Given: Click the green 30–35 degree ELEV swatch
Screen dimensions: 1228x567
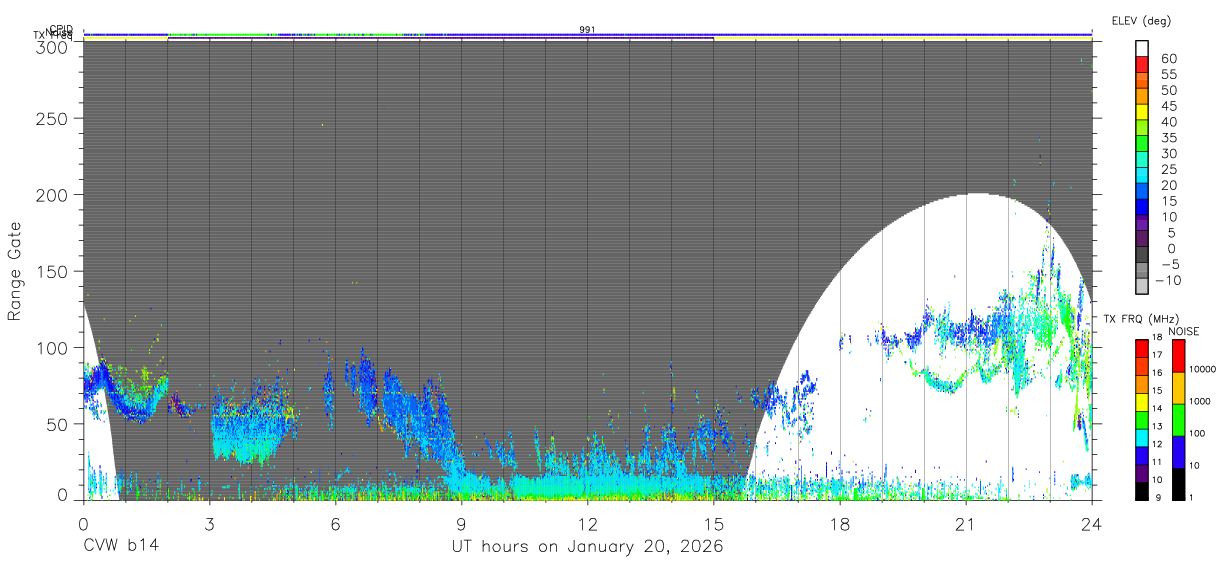Looking at the screenshot, I should (x=1142, y=144).
